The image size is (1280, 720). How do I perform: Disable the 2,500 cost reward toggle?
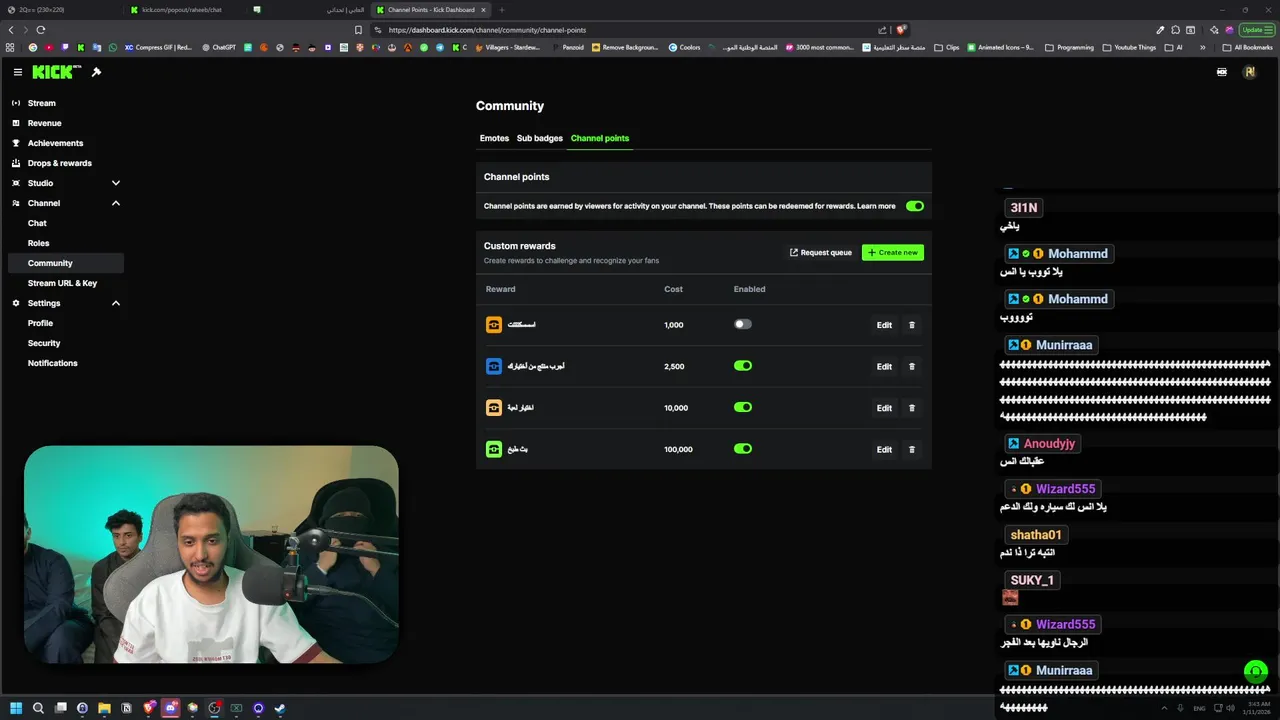tap(743, 366)
